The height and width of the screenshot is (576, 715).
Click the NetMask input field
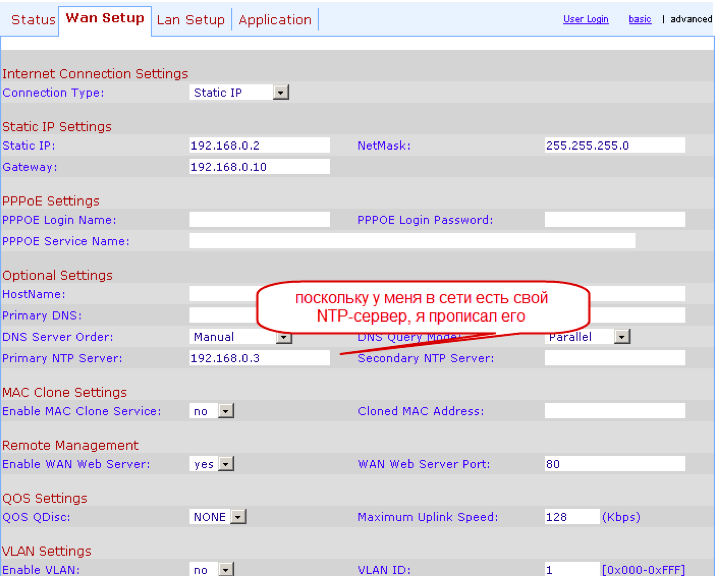[614, 146]
